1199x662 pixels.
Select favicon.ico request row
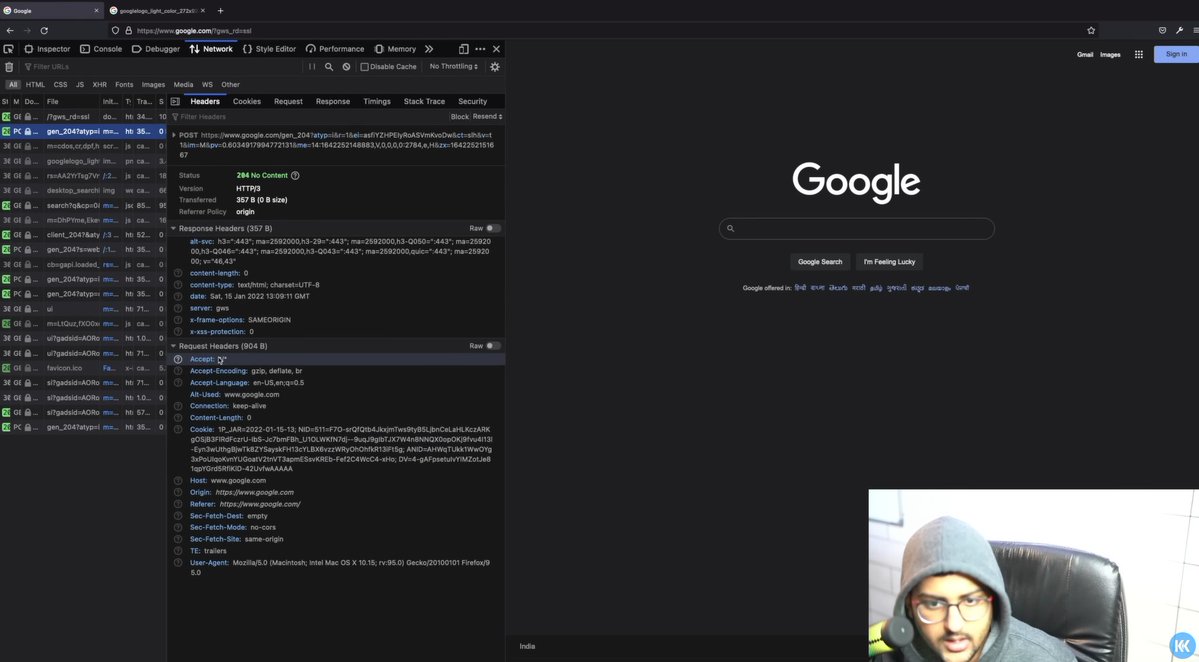click(x=83, y=368)
